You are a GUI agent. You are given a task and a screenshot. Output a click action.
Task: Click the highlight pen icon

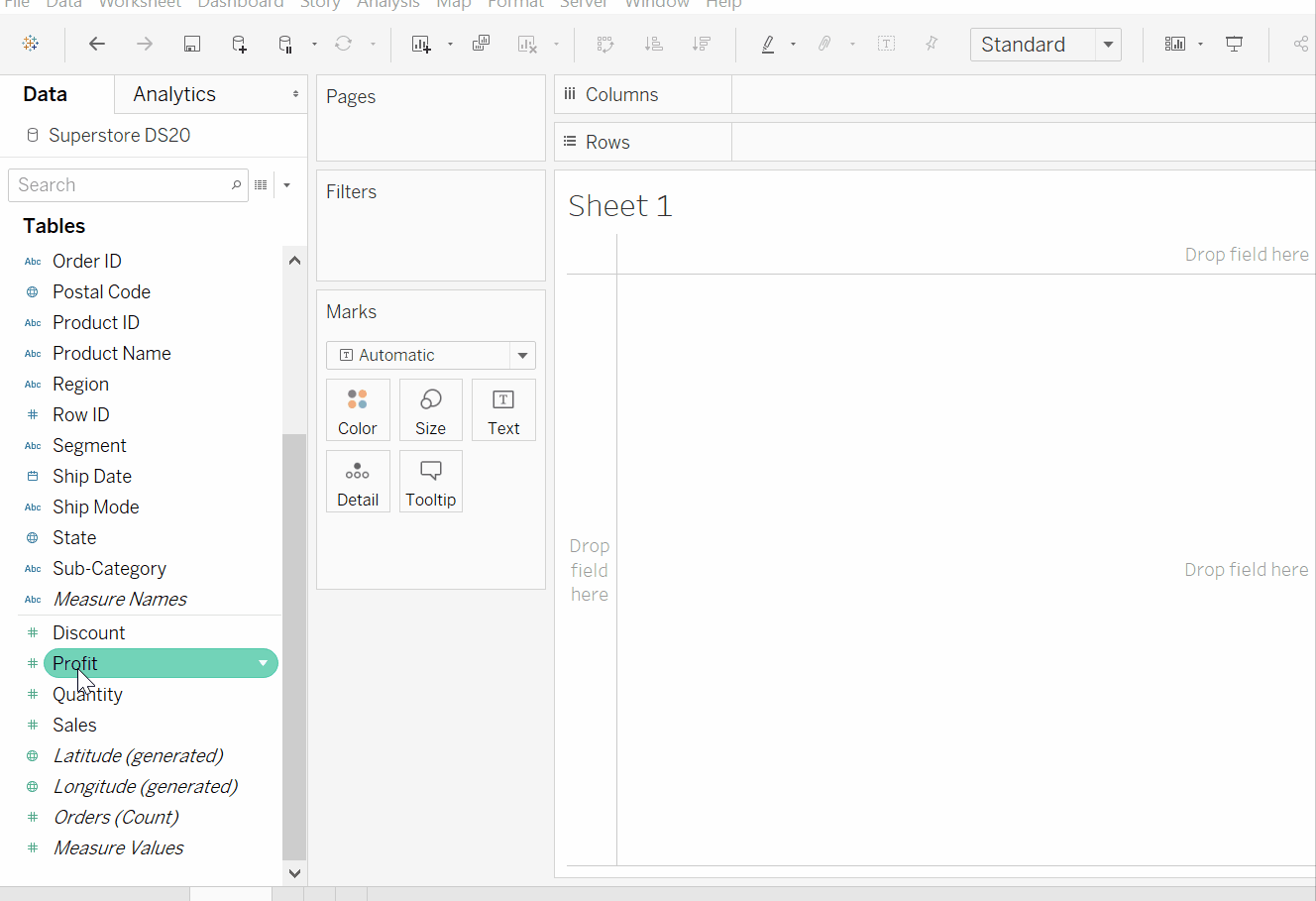(x=768, y=44)
